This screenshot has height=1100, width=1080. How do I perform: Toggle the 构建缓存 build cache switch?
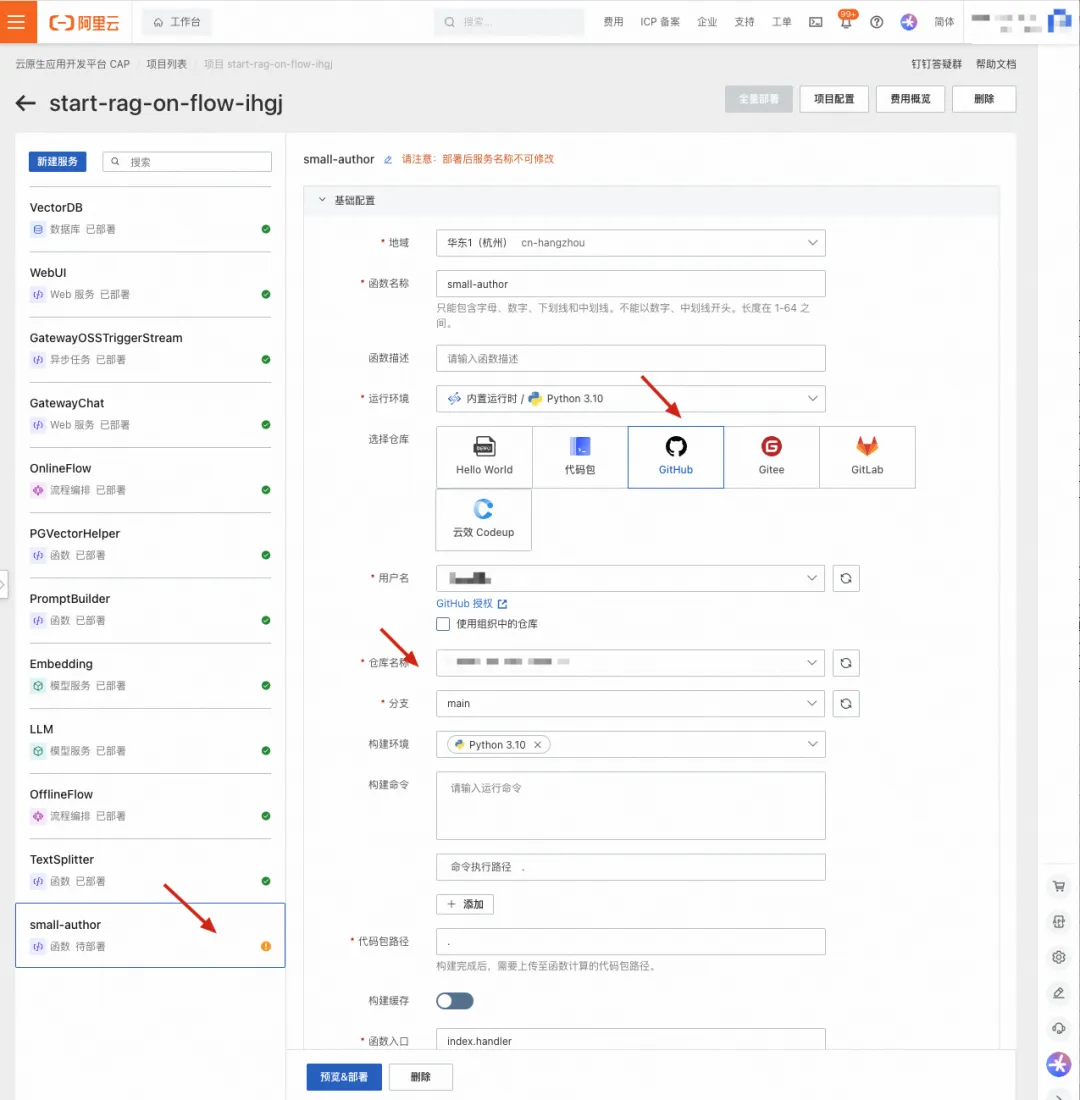[455, 1001]
